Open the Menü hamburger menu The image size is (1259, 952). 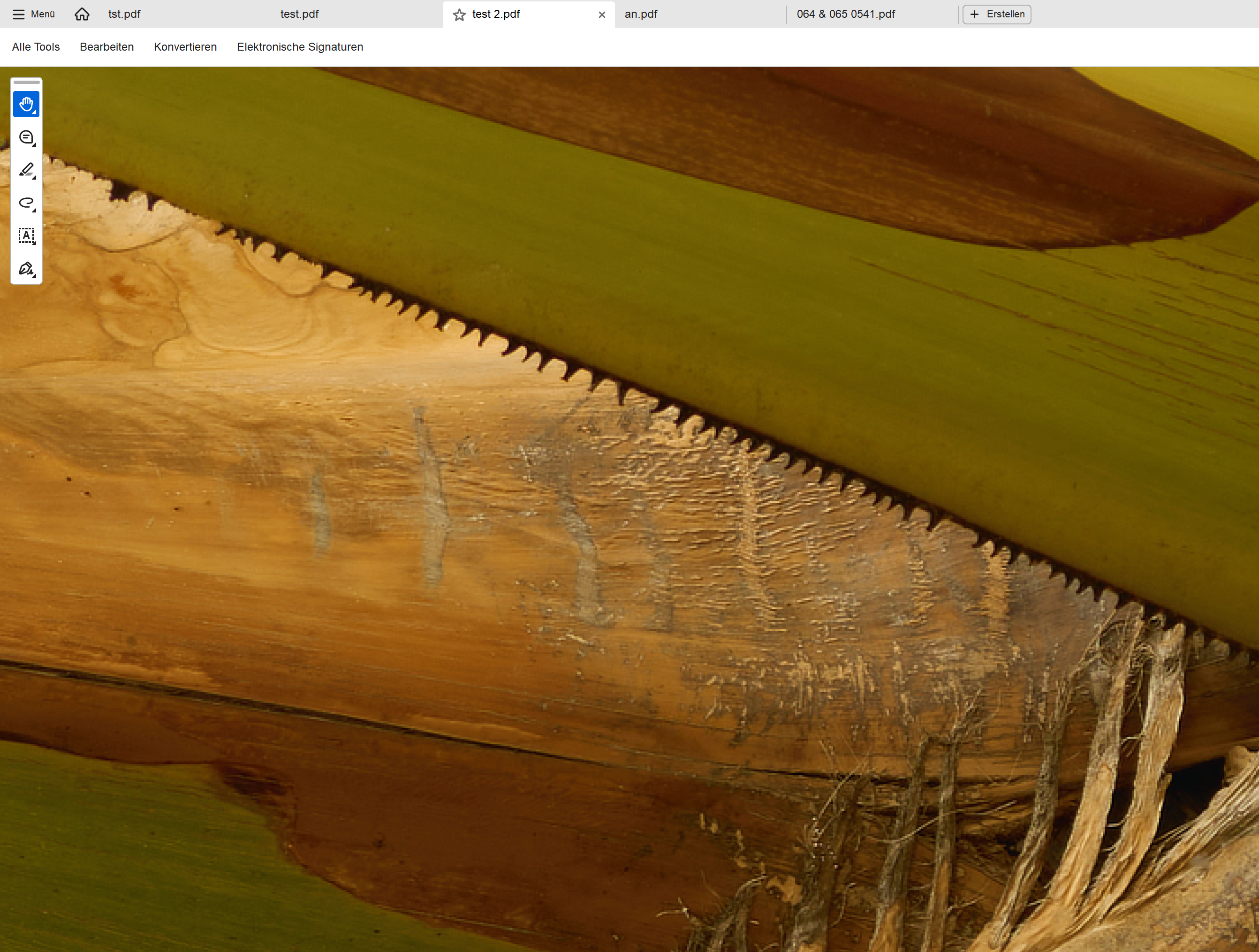34,14
